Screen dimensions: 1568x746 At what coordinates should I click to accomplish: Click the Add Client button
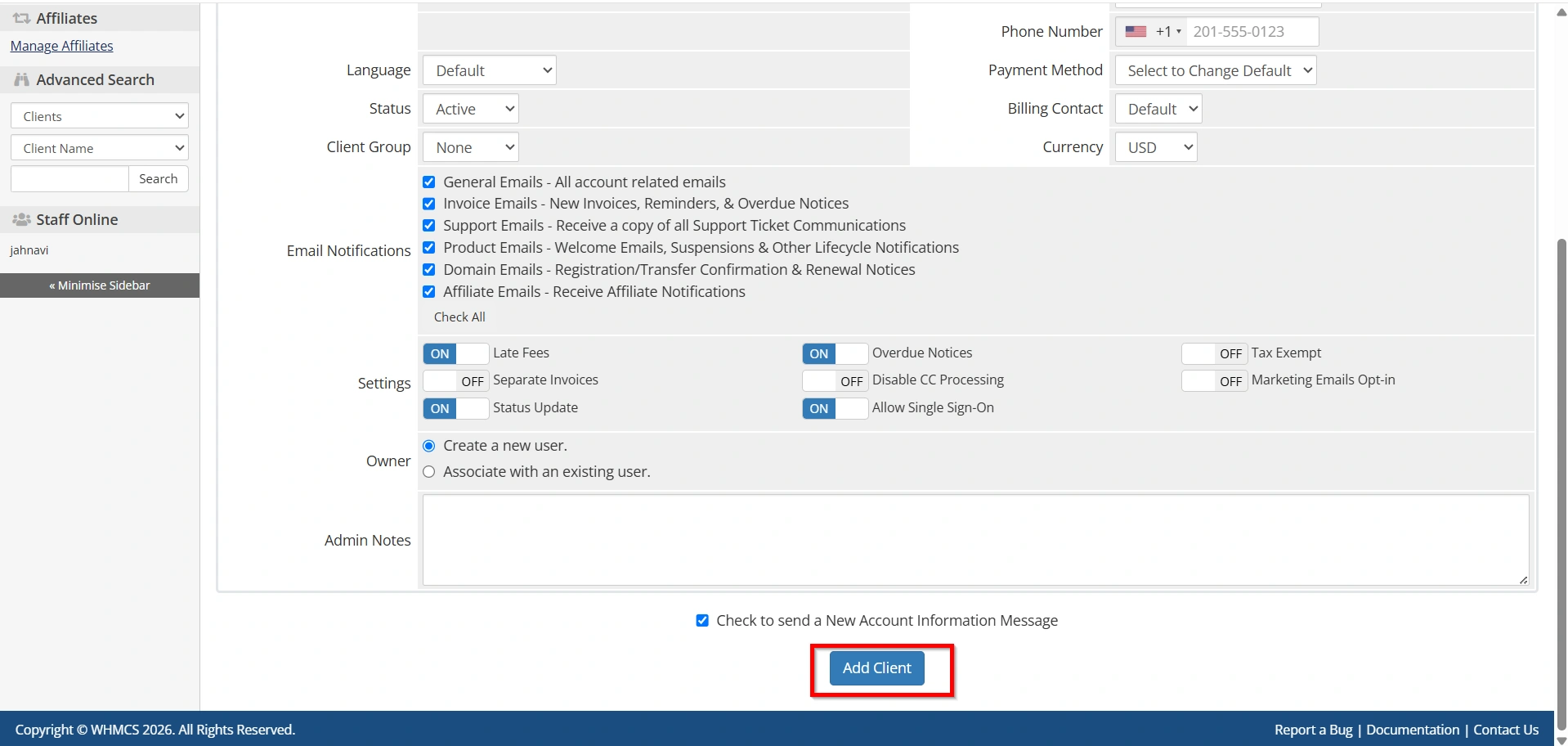877,668
